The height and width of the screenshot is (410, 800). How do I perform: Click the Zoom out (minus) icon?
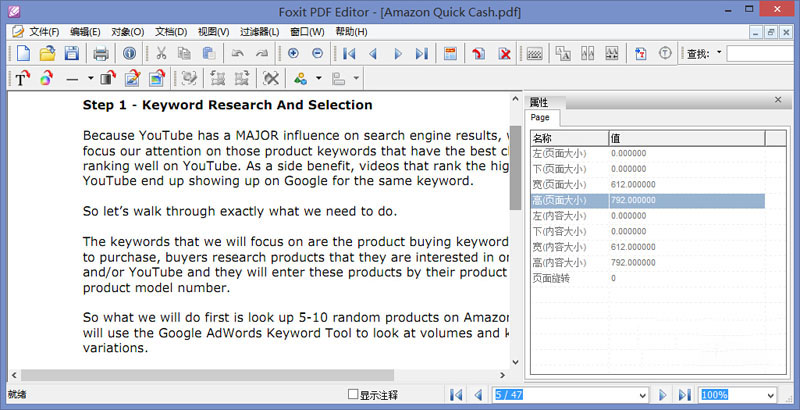tap(318, 53)
